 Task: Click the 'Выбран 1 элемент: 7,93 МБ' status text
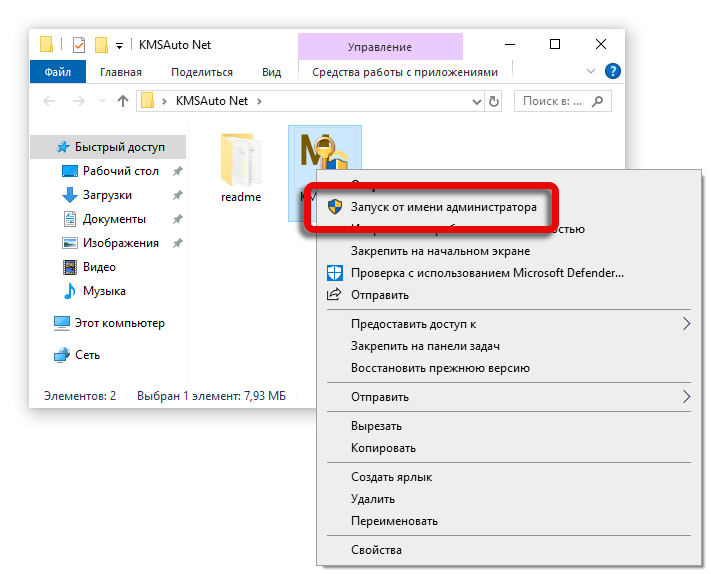(x=211, y=396)
